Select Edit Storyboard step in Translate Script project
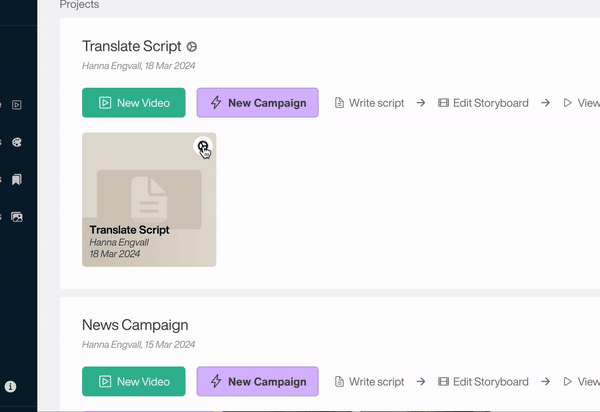 coord(483,103)
